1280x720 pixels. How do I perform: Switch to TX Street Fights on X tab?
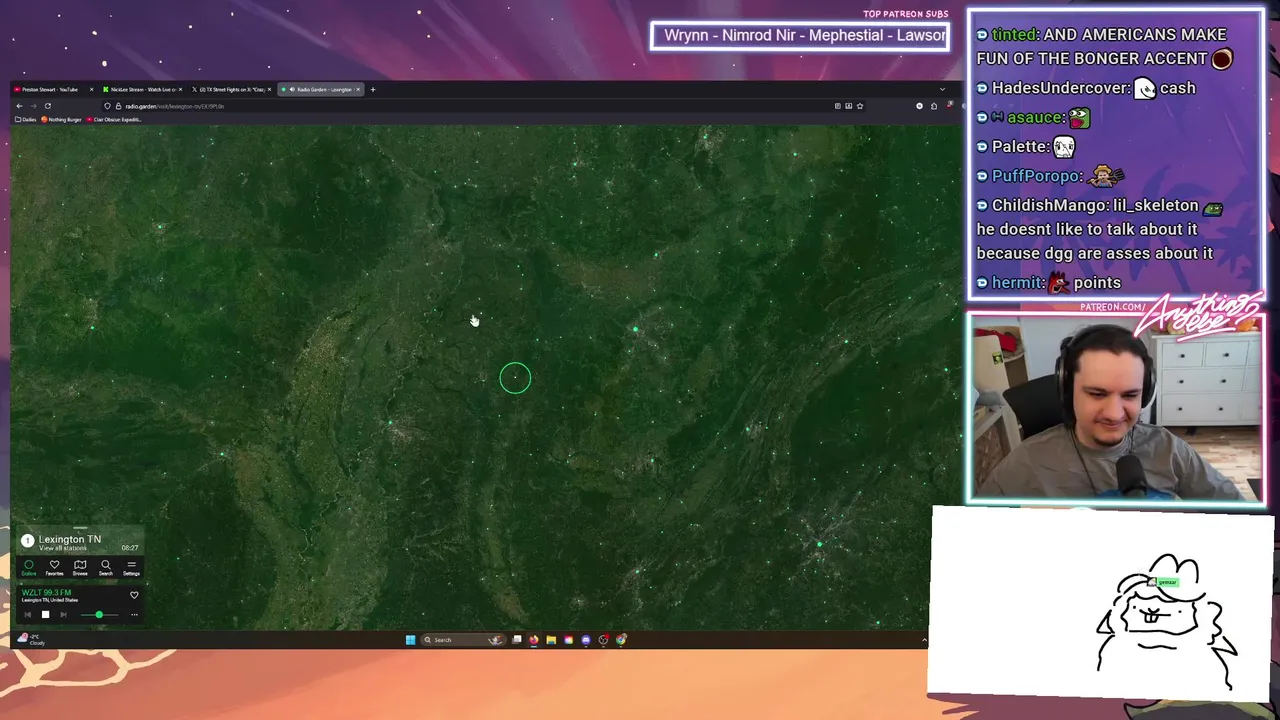pyautogui.click(x=230, y=90)
